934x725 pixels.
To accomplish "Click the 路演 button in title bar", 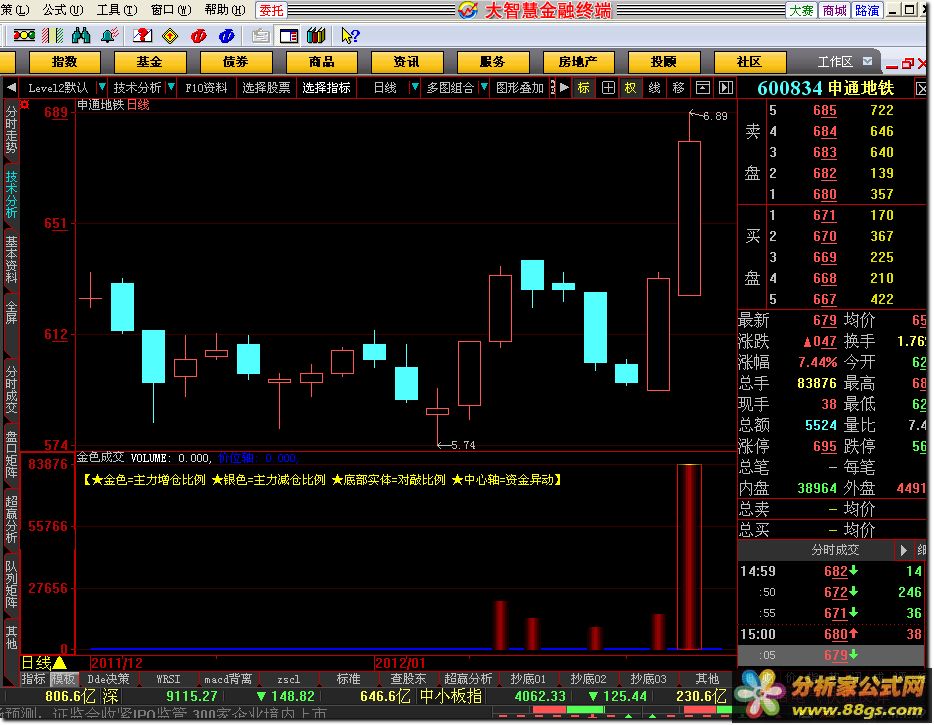I will [867, 10].
